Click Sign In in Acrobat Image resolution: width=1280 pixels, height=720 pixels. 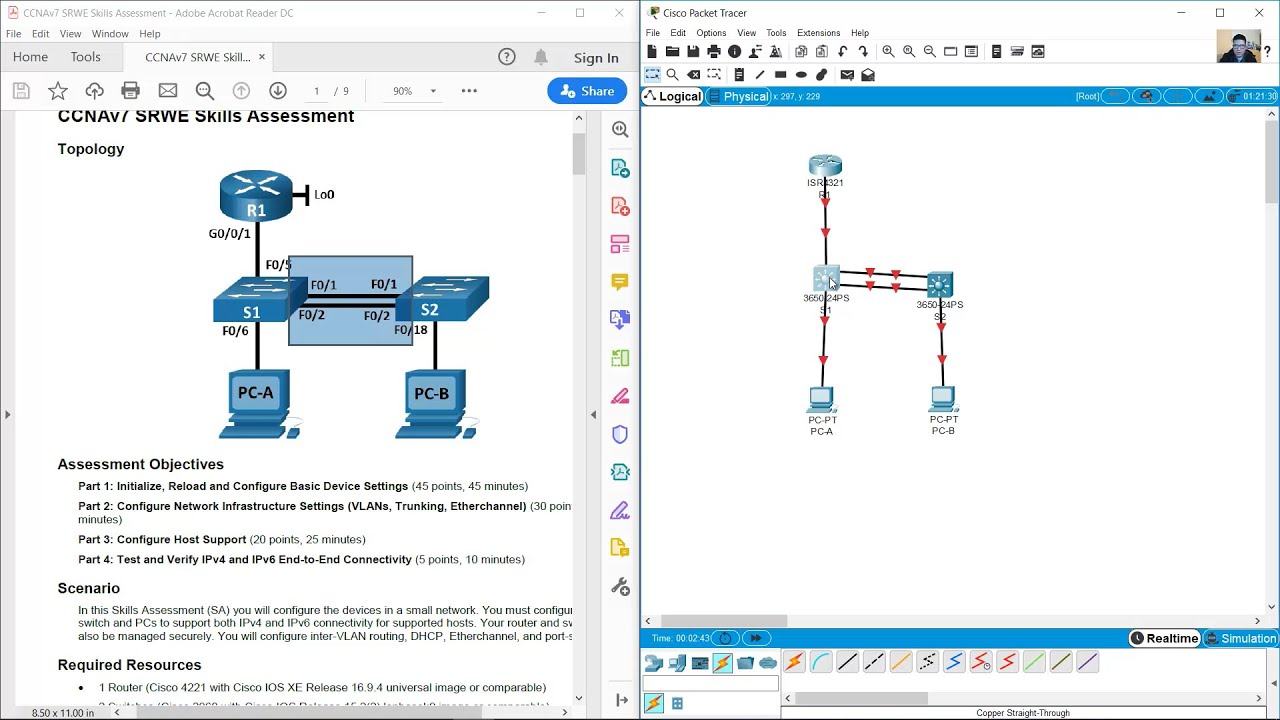click(596, 58)
